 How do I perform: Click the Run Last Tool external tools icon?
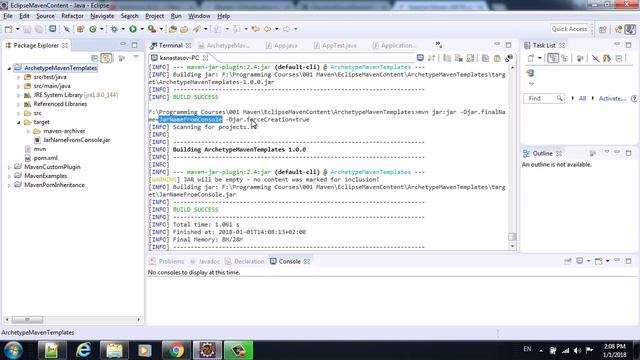coord(152,29)
